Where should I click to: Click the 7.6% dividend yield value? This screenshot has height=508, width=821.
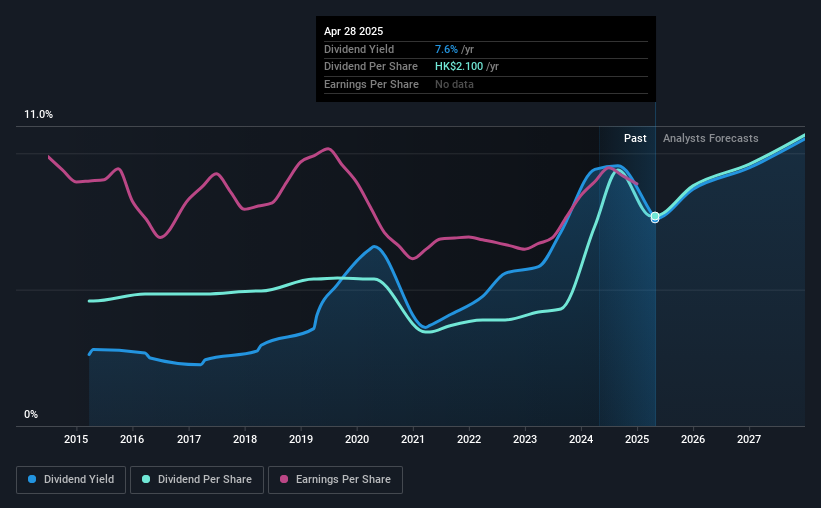446,49
